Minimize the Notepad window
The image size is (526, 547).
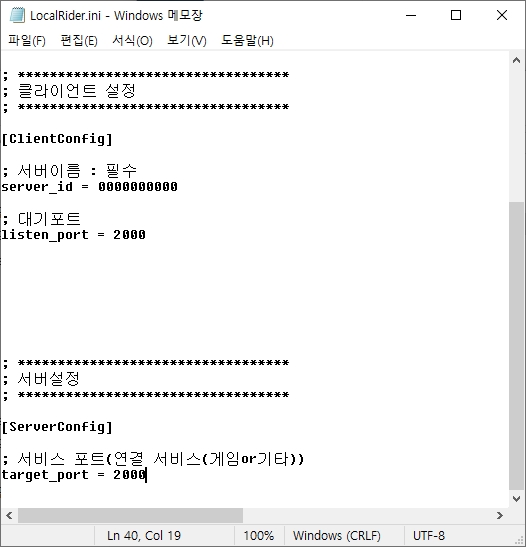[411, 15]
